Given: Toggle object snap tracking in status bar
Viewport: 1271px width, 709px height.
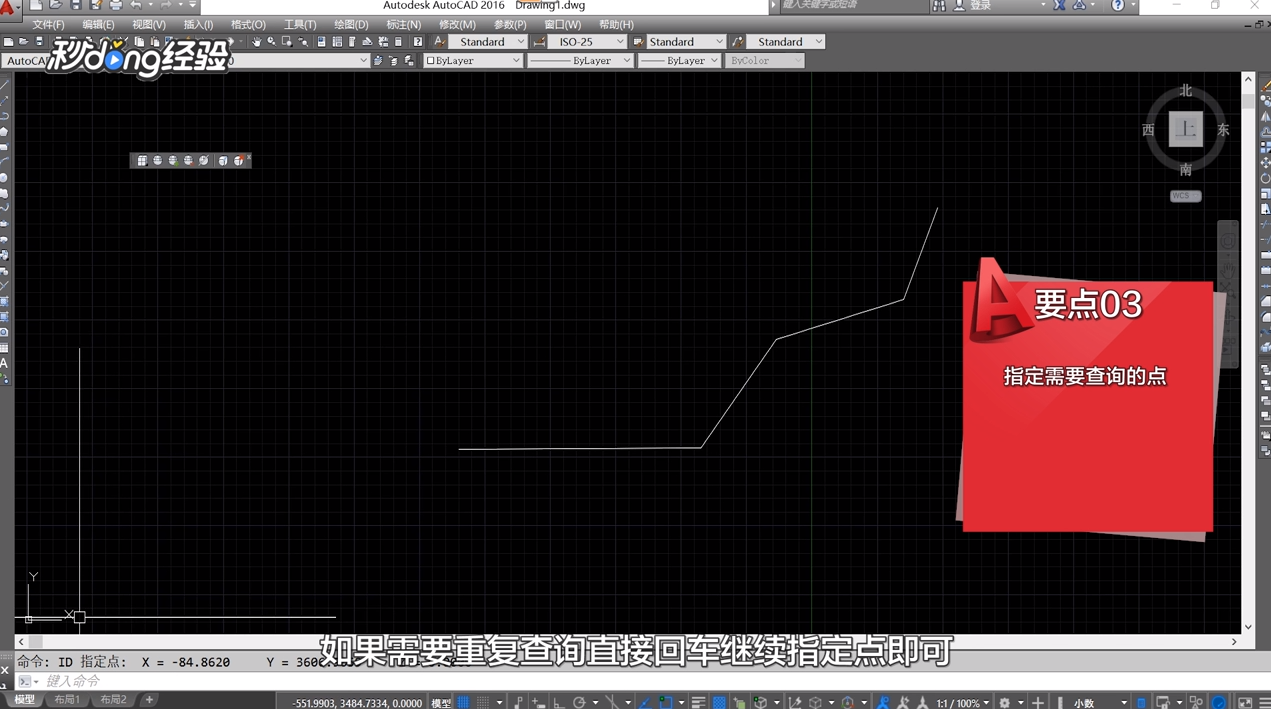Looking at the screenshot, I should pos(645,703).
